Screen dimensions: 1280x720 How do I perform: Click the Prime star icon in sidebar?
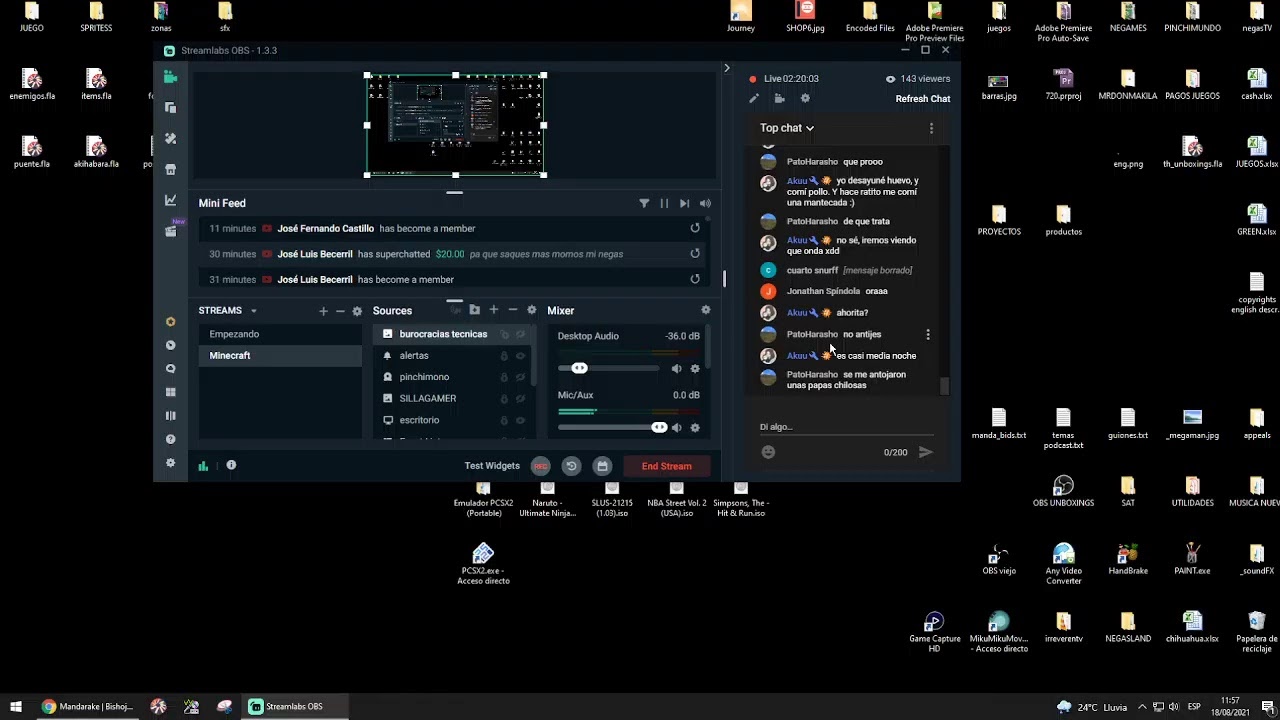point(171,322)
